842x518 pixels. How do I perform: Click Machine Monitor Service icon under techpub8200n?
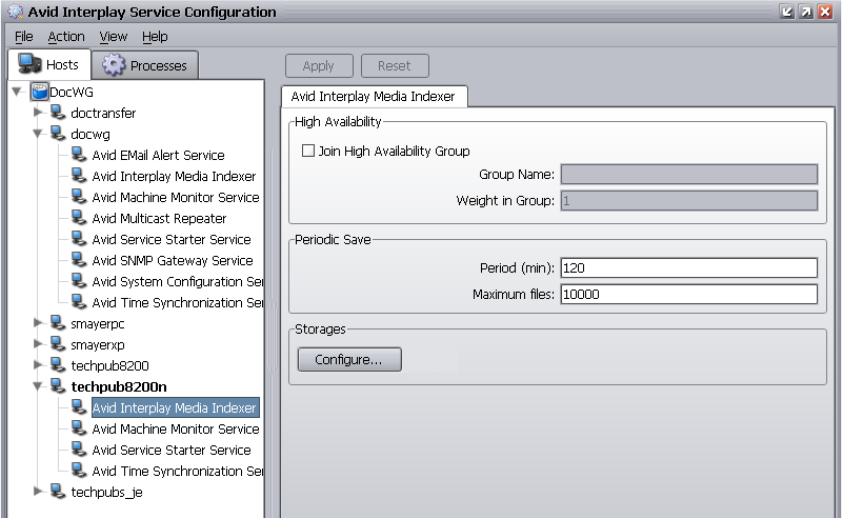click(79, 428)
